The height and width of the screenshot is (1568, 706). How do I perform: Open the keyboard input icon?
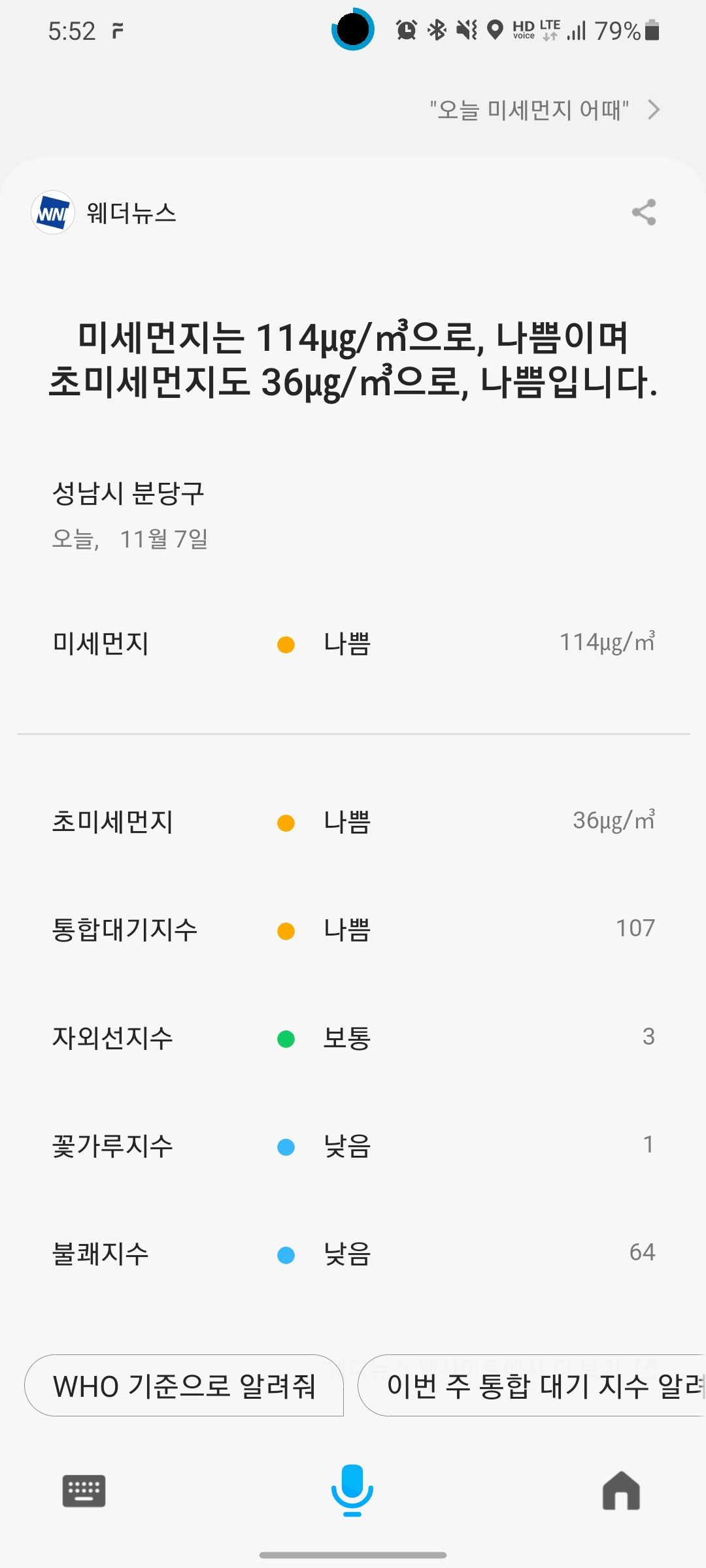point(84,1491)
